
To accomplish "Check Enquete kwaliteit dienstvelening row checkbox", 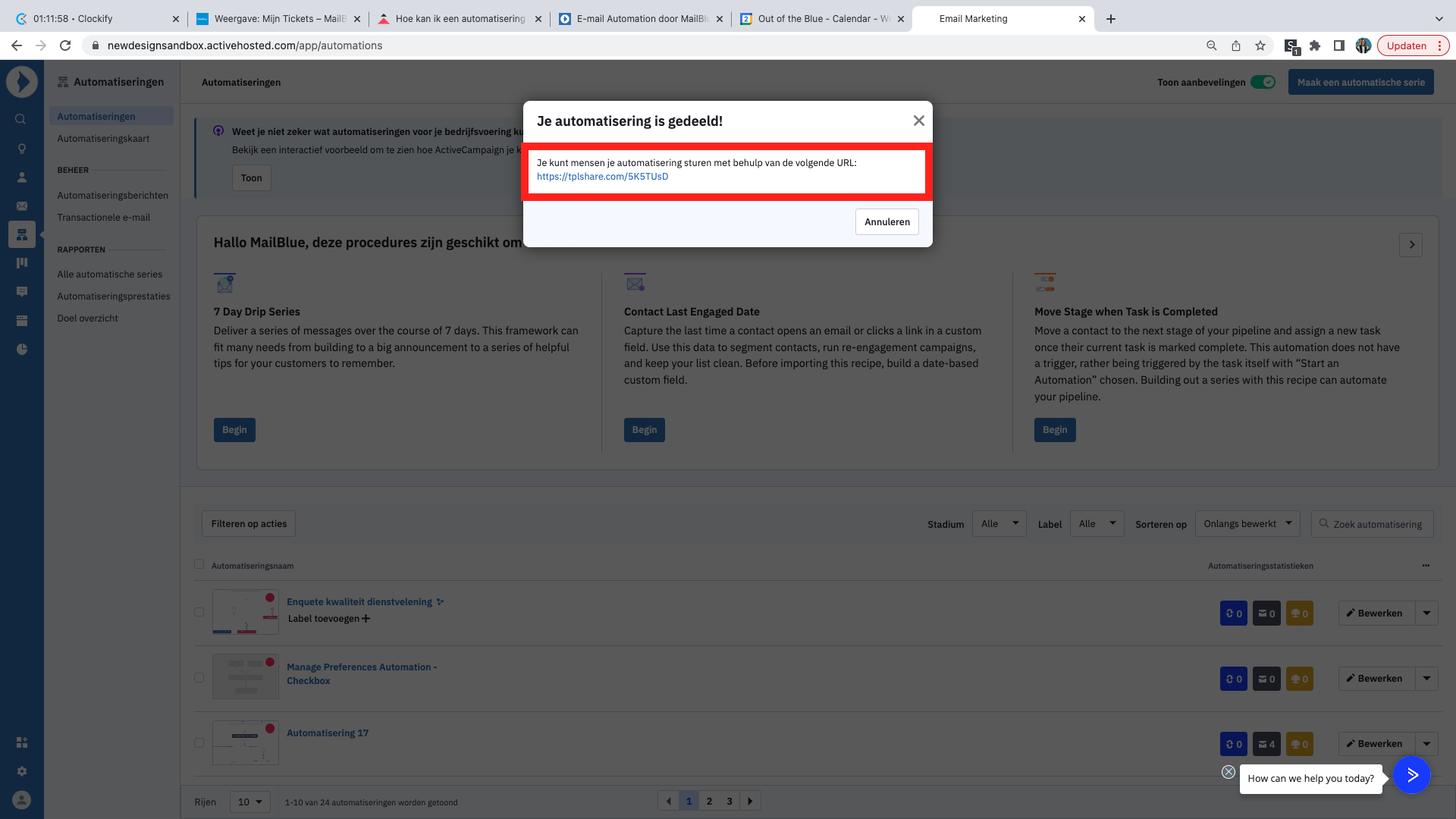I will point(199,612).
